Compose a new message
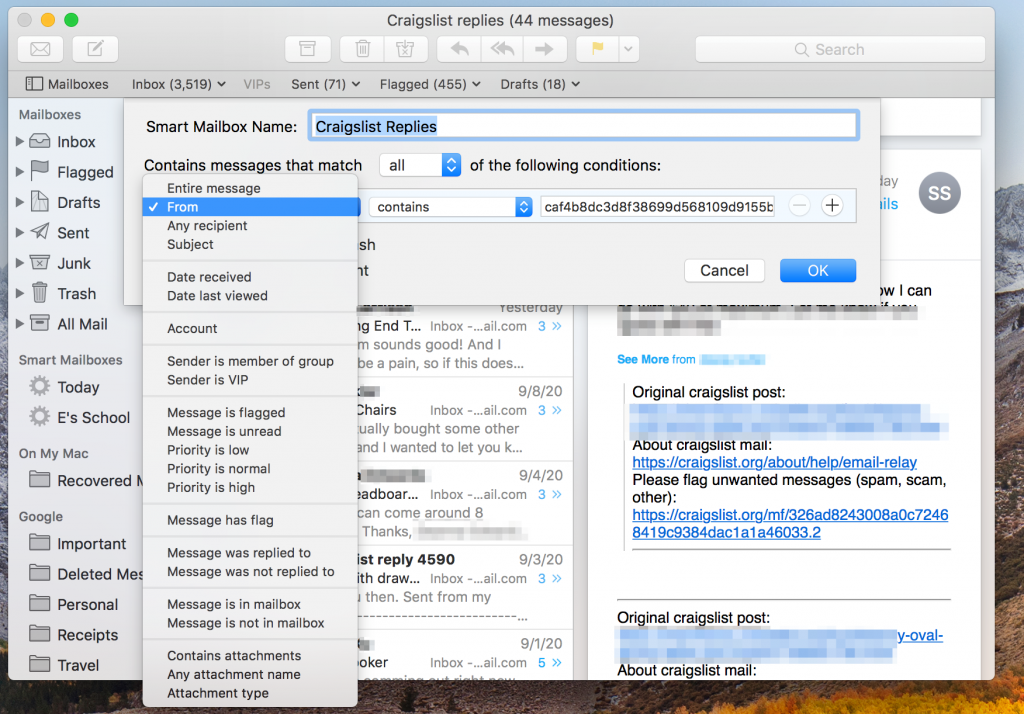The width and height of the screenshot is (1024, 714). tap(95, 49)
